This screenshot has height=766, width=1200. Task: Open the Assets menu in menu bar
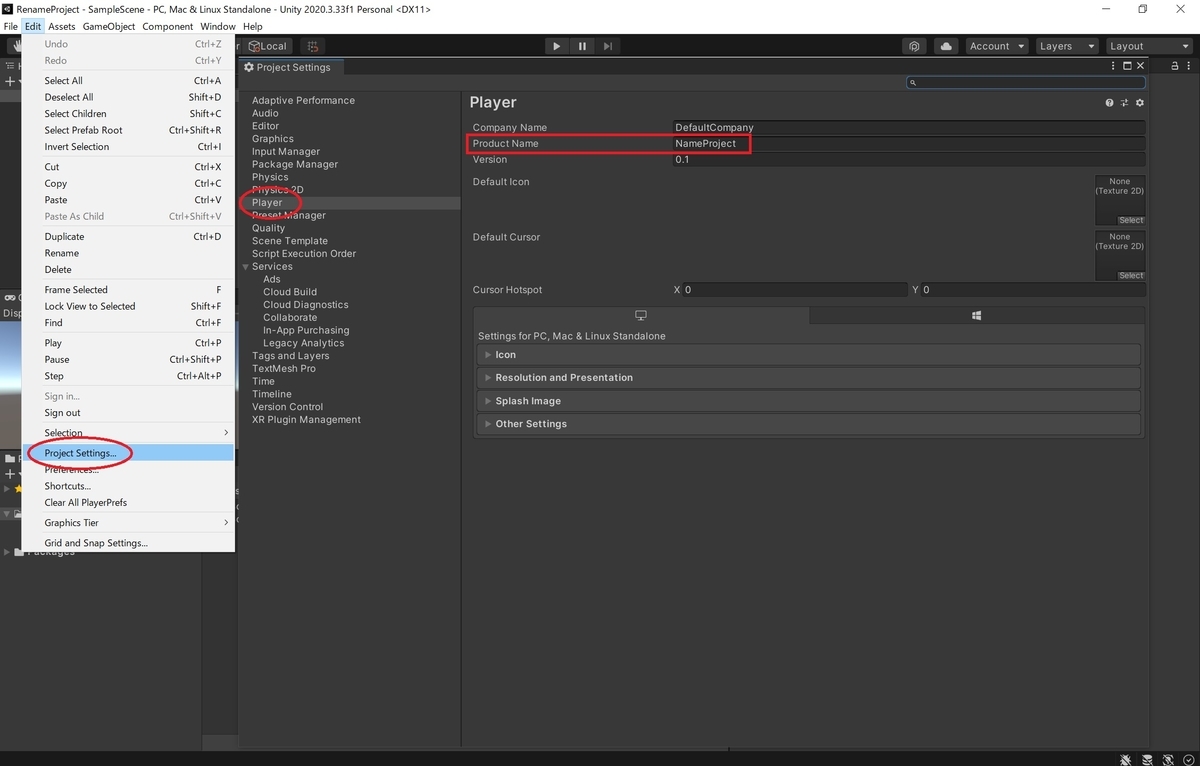tap(62, 27)
